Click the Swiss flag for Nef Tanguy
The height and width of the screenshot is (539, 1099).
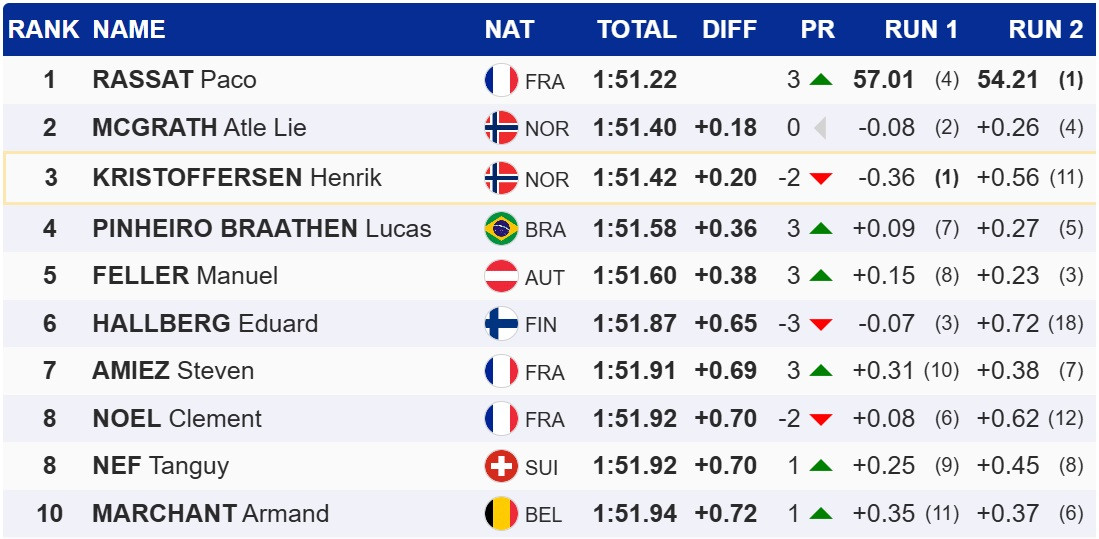[x=501, y=466]
